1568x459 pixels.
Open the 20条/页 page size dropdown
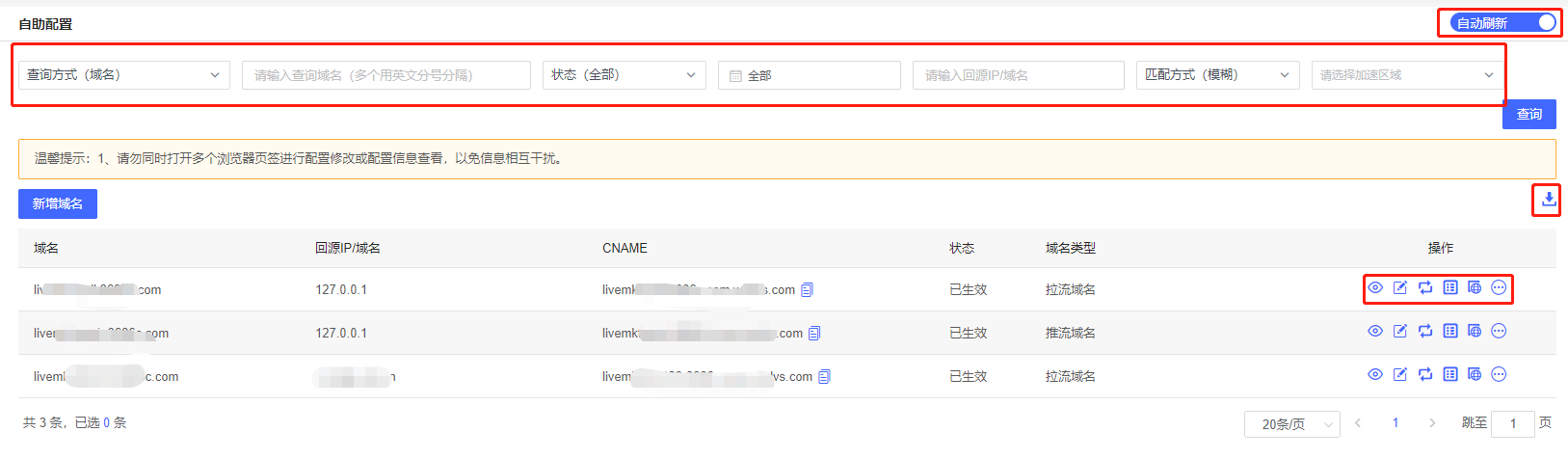pyautogui.click(x=1292, y=424)
